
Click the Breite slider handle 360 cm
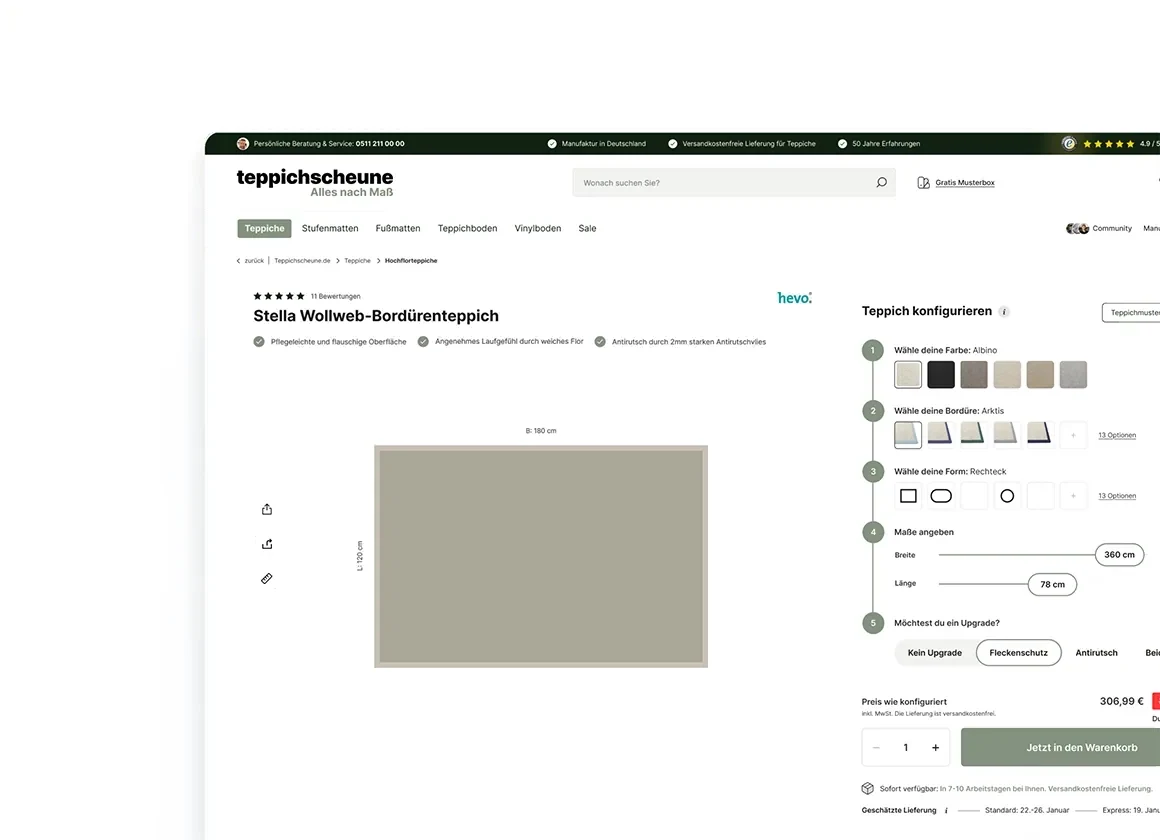(x=1119, y=554)
